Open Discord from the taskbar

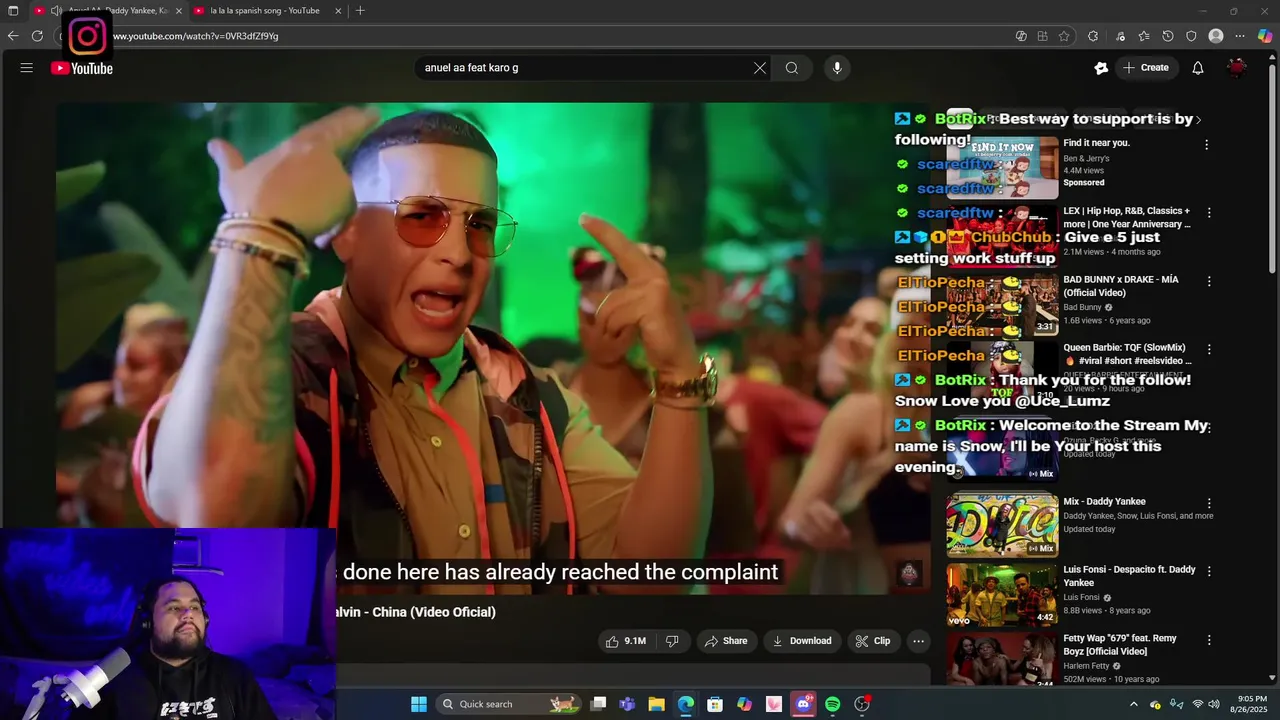click(803, 704)
